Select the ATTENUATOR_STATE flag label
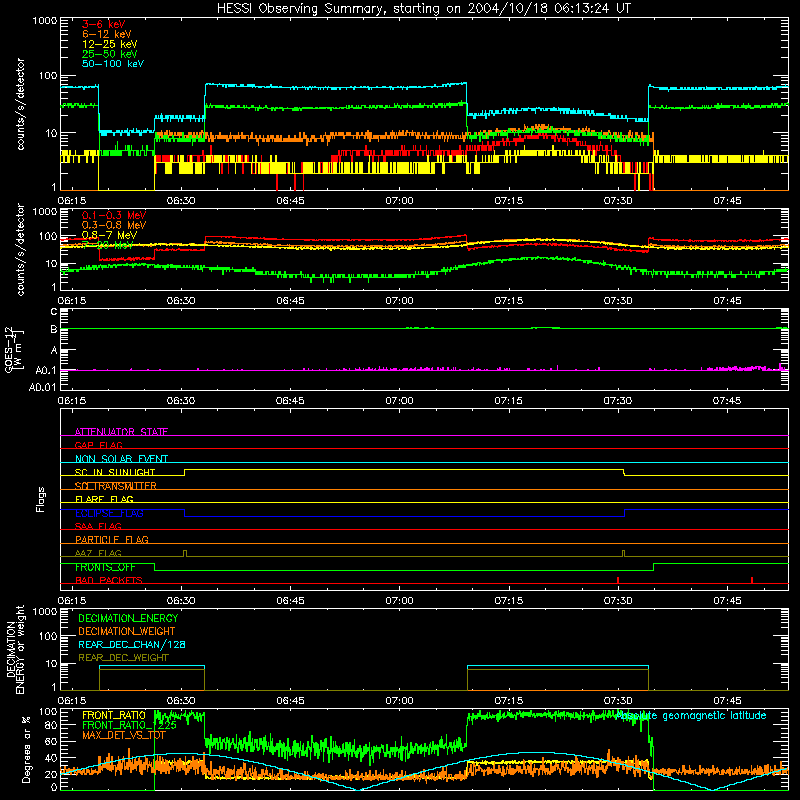Image resolution: width=800 pixels, height=800 pixels. 121,432
